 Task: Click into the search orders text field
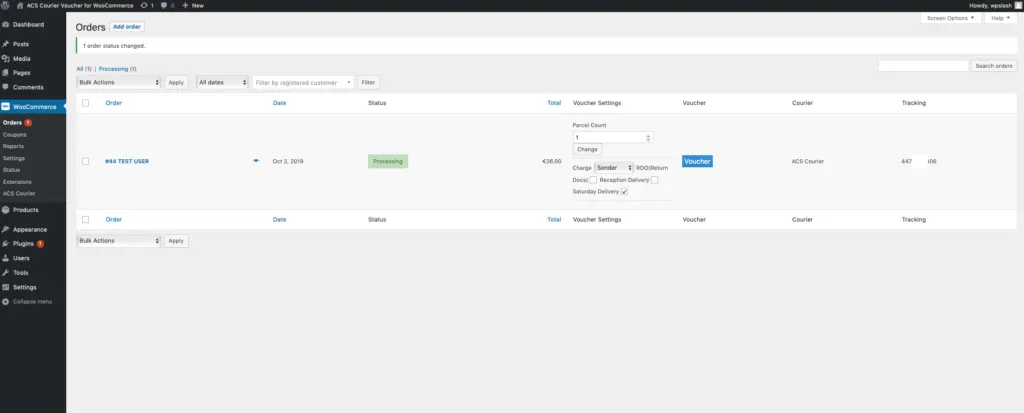coord(923,66)
